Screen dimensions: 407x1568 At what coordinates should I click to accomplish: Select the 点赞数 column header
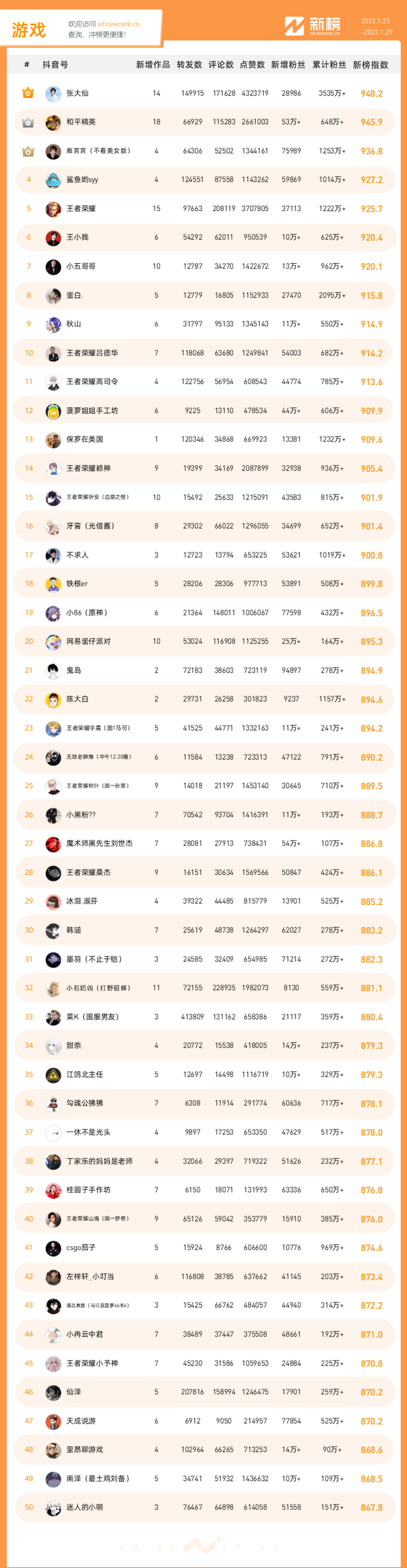252,65
